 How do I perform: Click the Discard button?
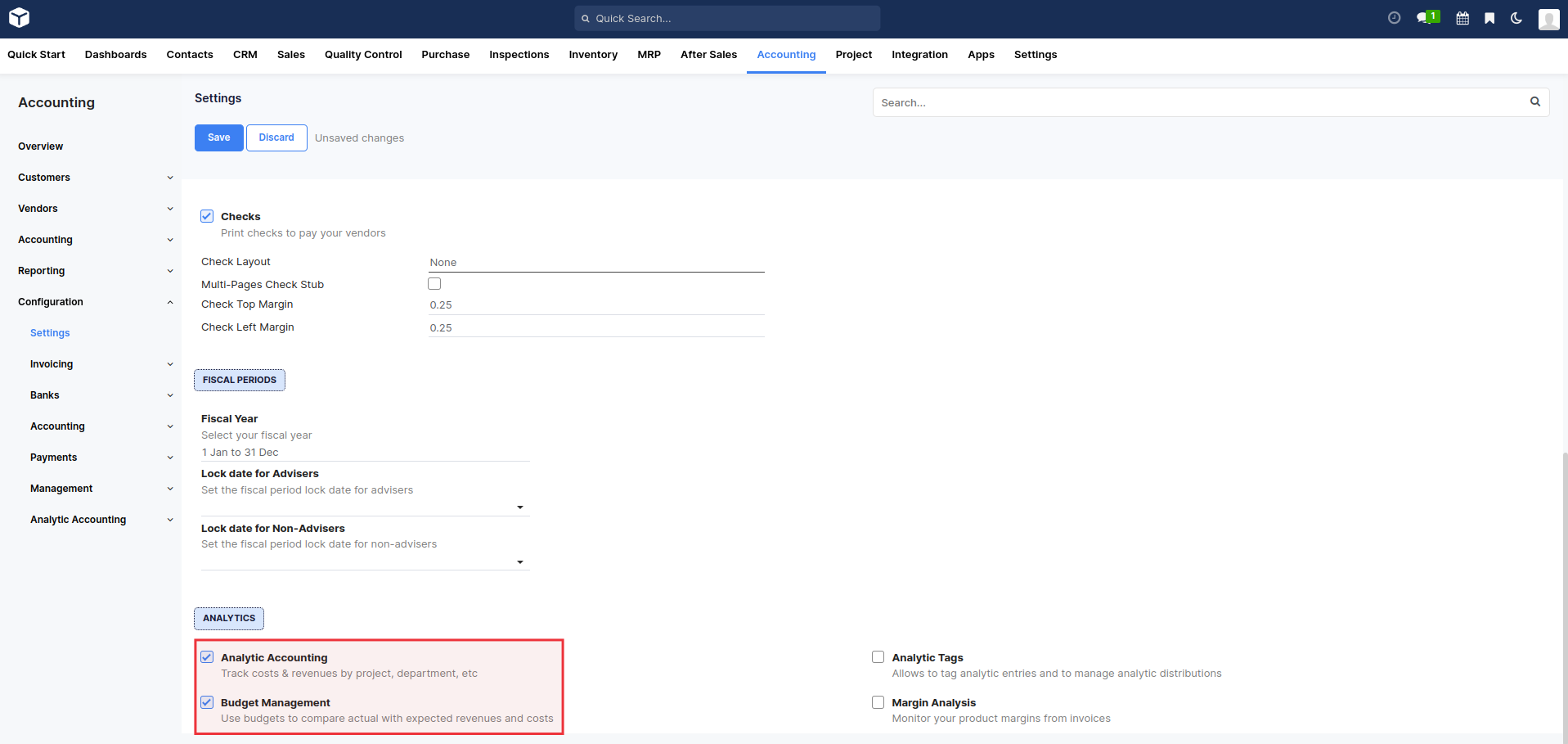point(276,138)
